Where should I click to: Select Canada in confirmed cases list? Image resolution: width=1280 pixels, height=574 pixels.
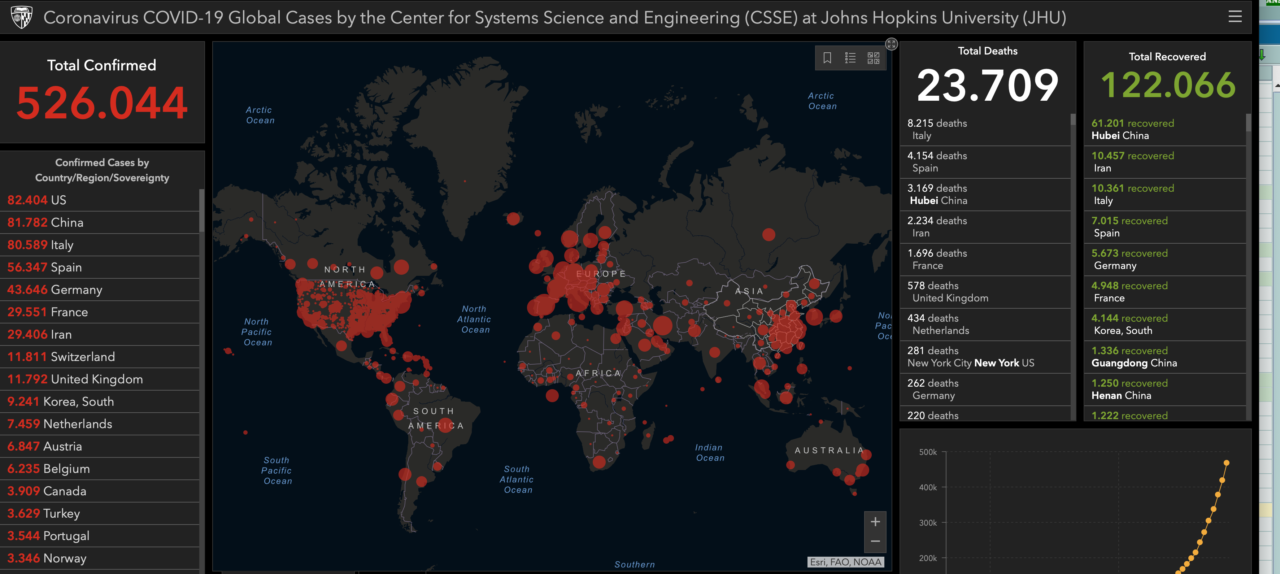coord(101,491)
